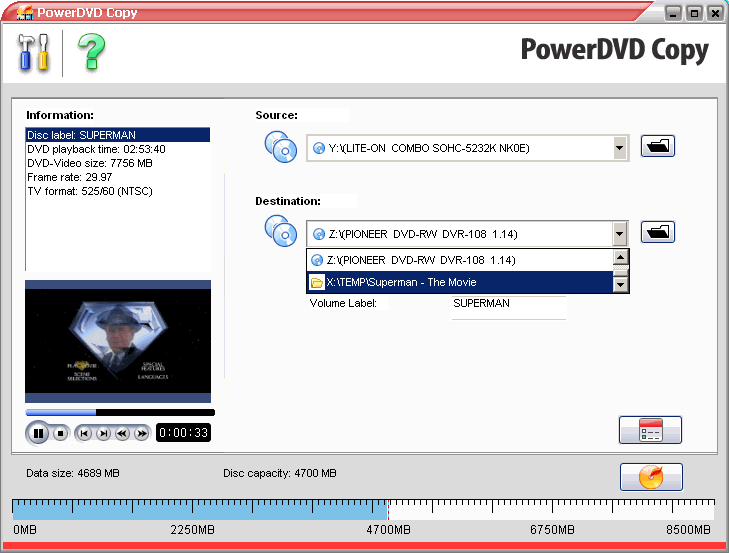
Task: Browse for destination folder
Action: coord(657,233)
